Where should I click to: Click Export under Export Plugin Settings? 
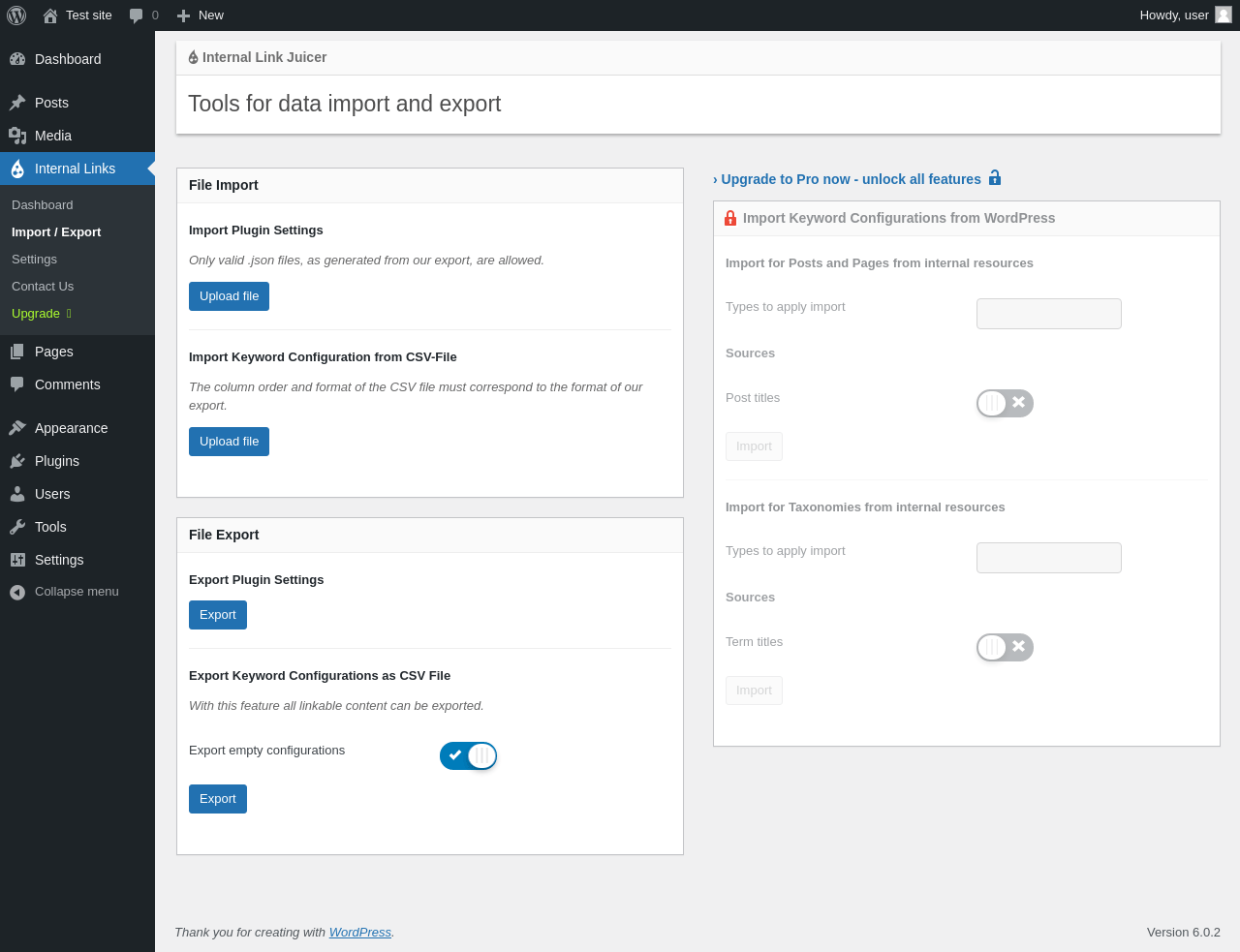click(217, 615)
